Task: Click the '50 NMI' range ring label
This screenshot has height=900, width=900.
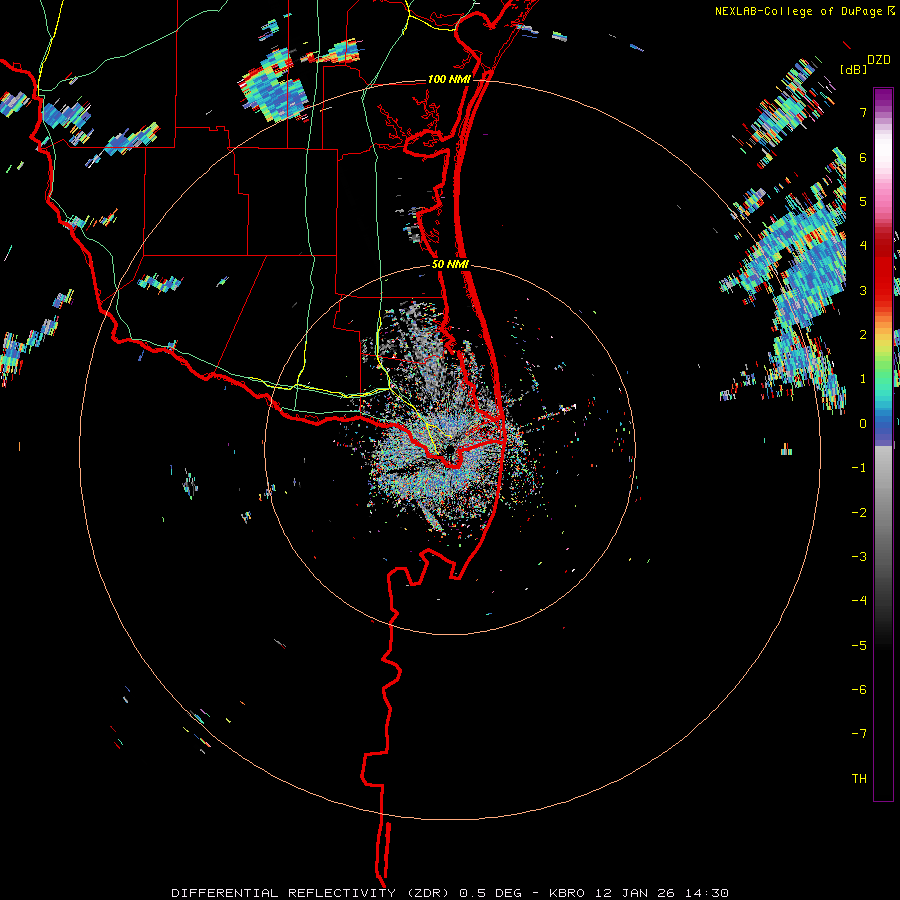Action: click(450, 264)
